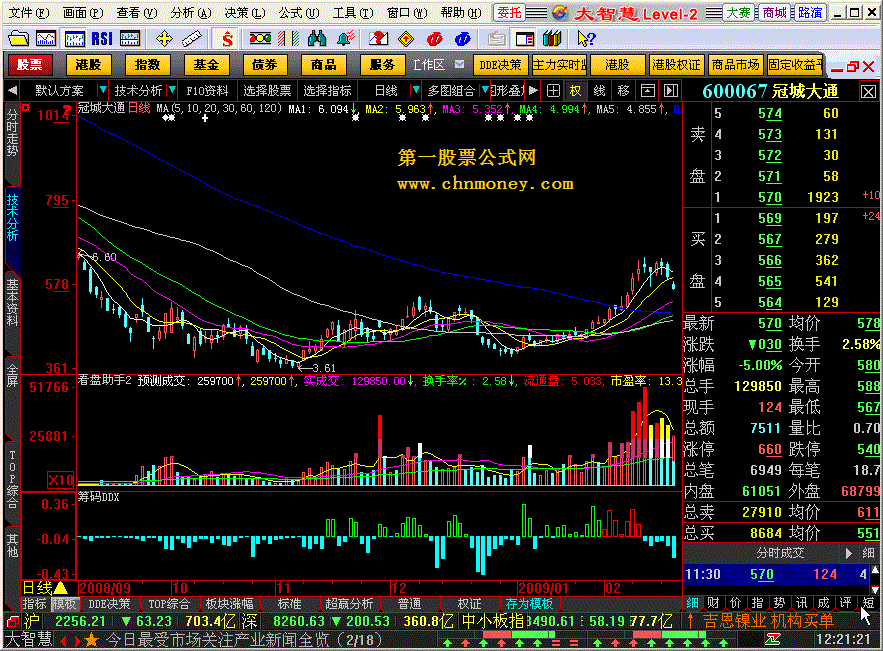Viewport: 883px width, 651px height.
Task: Click the 港股 button beside 股票
Action: click(x=88, y=65)
